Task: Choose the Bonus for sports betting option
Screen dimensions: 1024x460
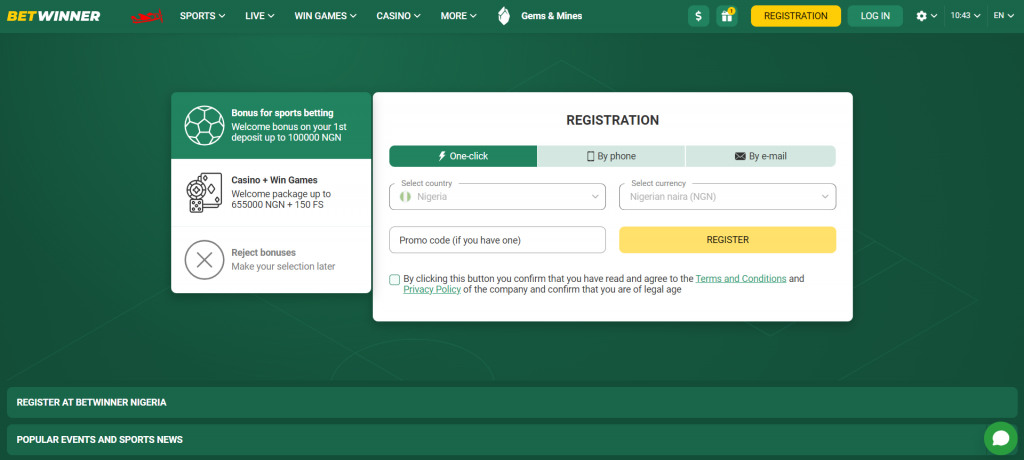Action: coord(271,125)
